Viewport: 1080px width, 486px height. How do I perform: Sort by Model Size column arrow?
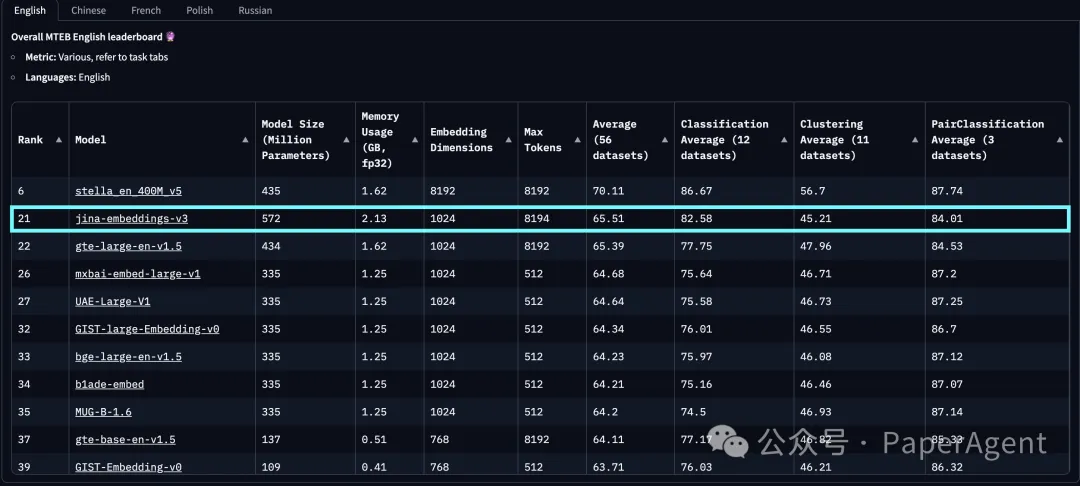(346, 140)
